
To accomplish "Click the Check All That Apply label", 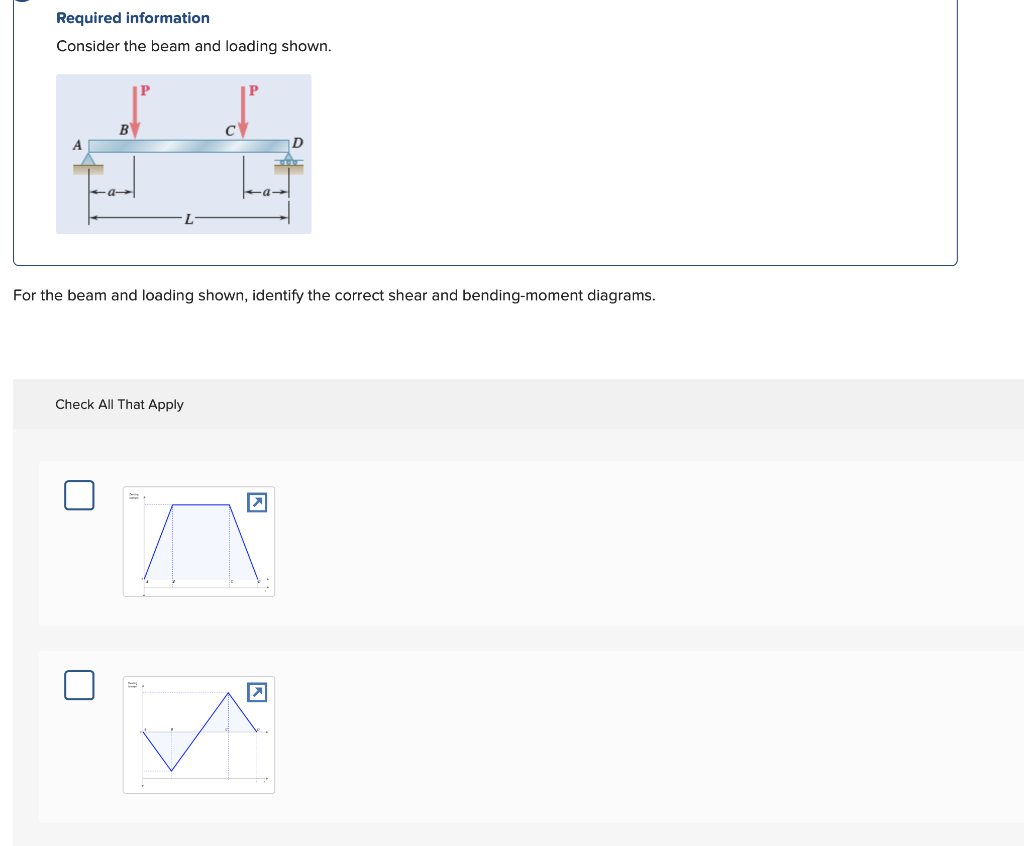I will (119, 404).
